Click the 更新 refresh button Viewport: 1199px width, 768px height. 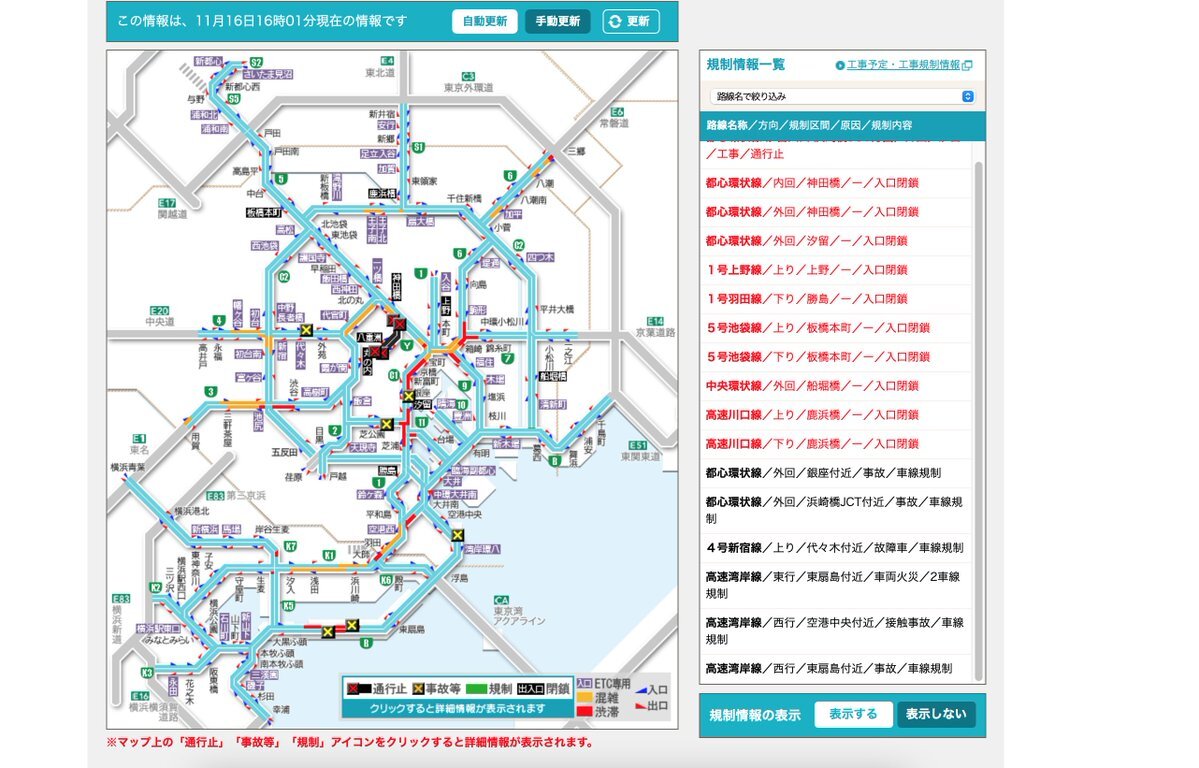pos(631,21)
